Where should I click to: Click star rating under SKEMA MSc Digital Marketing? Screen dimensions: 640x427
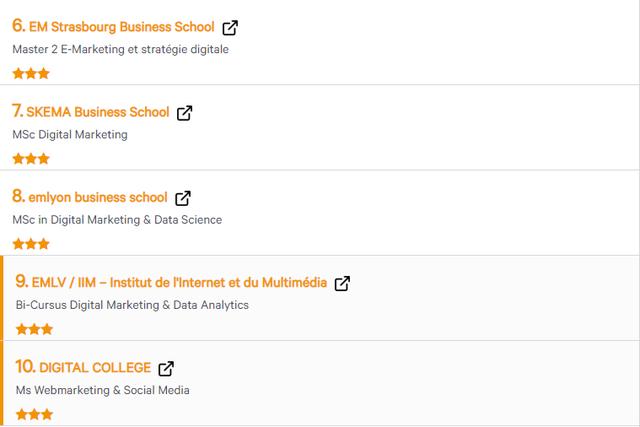[x=31, y=158]
